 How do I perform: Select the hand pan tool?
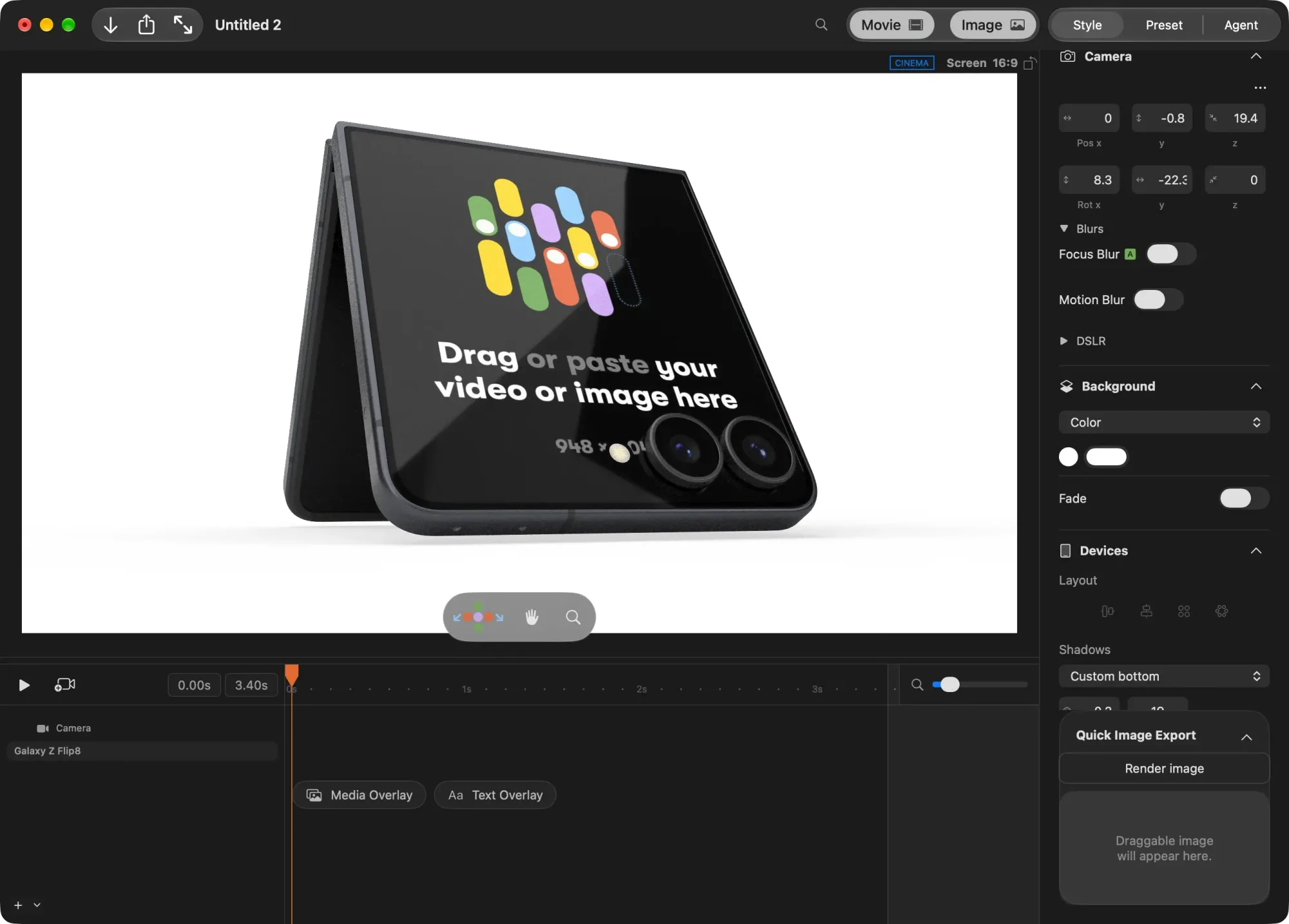click(532, 617)
